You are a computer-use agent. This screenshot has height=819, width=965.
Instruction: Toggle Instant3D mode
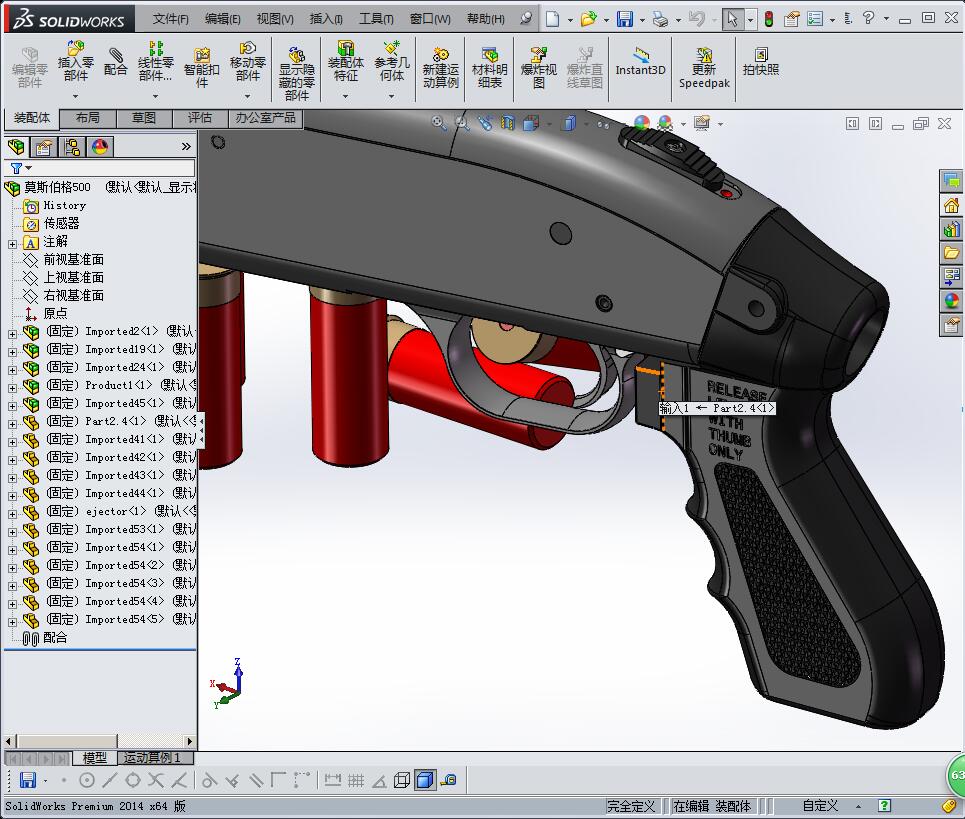click(x=641, y=62)
